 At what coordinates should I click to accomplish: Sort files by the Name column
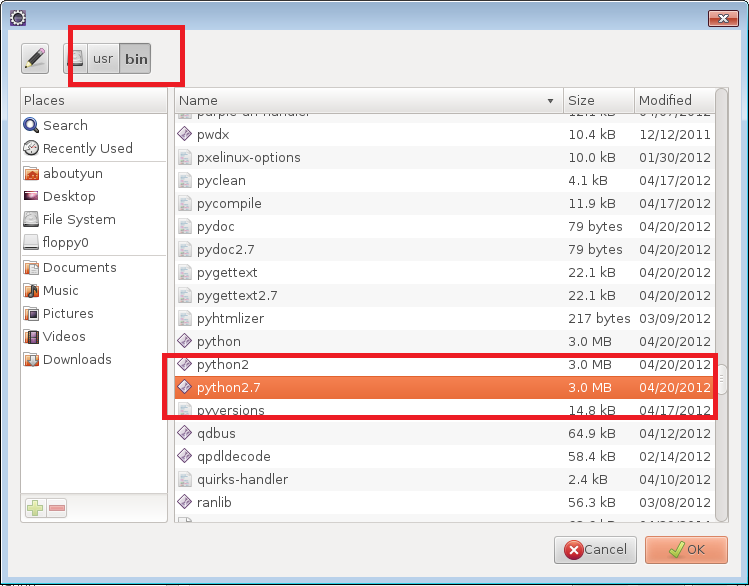pos(366,100)
